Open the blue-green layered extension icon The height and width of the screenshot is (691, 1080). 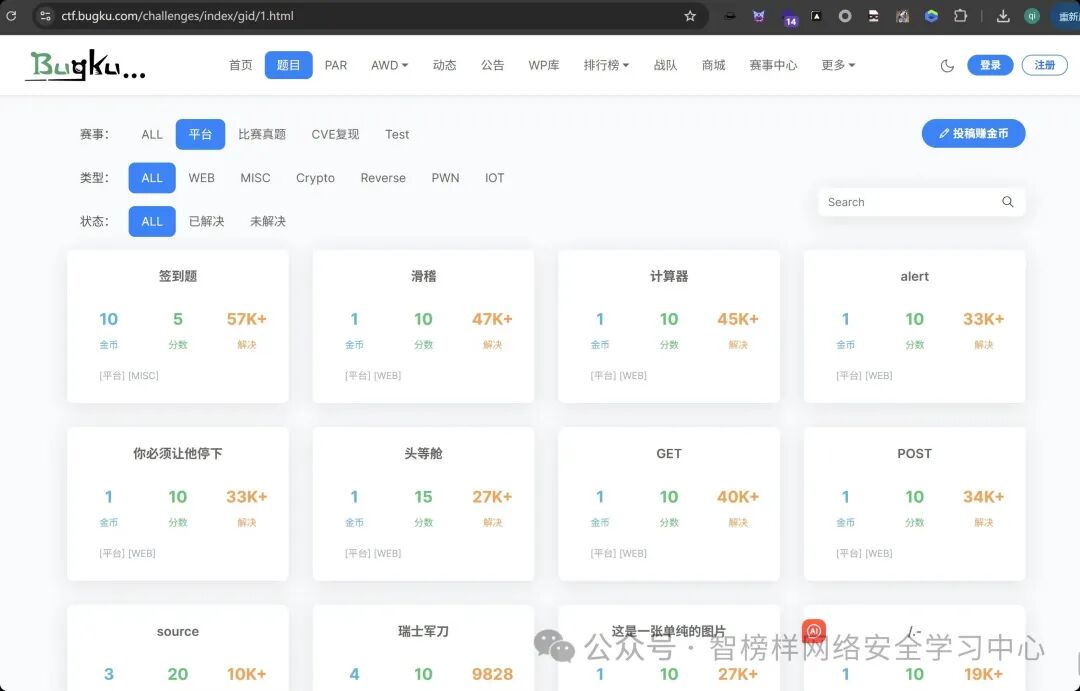(931, 17)
